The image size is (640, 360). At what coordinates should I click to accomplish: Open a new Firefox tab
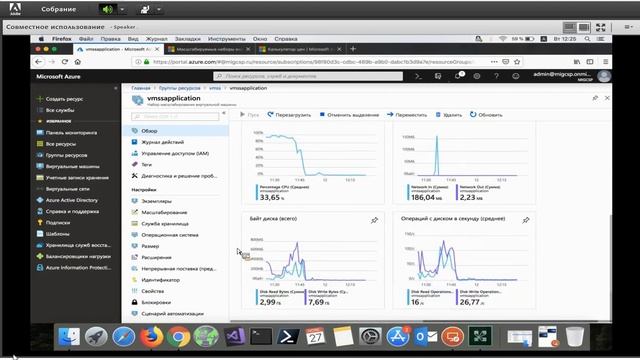pos(353,49)
